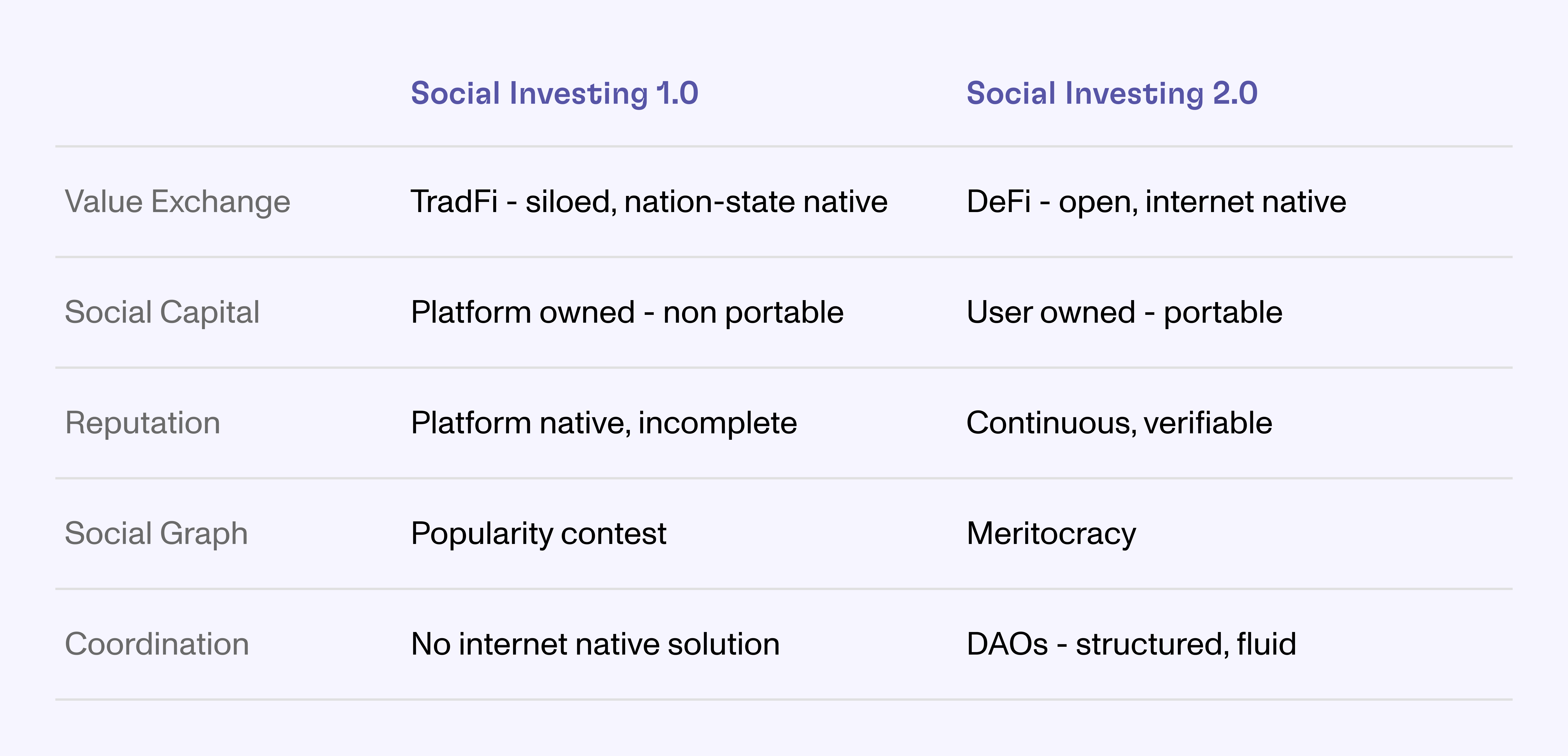Click 'DAOs - structured, fluid' text
Viewport: 1568px width, 756px height.
click(1131, 644)
